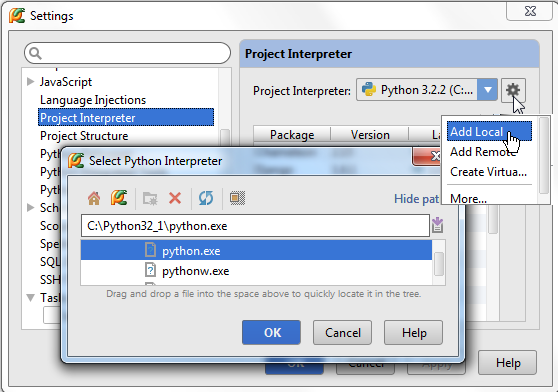Viewport: 558px width, 392px height.
Task: Open the gear settings icon next to the interpreter
Action: click(x=513, y=90)
